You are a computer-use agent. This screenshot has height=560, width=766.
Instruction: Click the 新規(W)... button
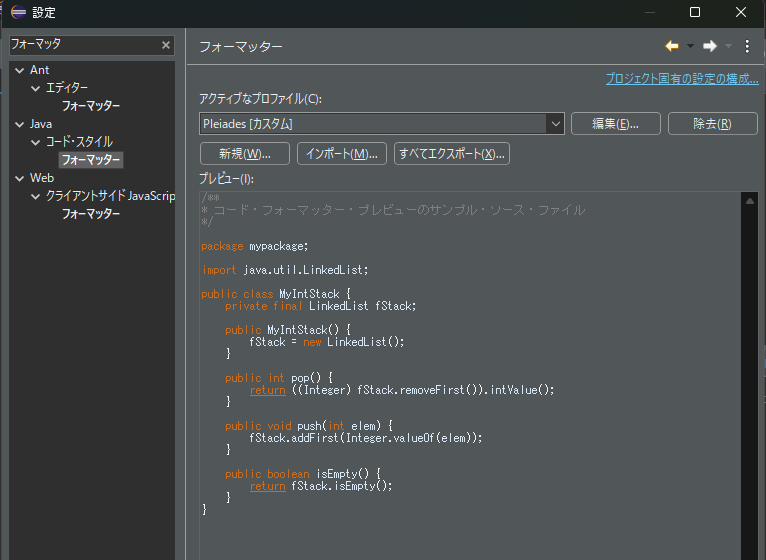(x=244, y=154)
